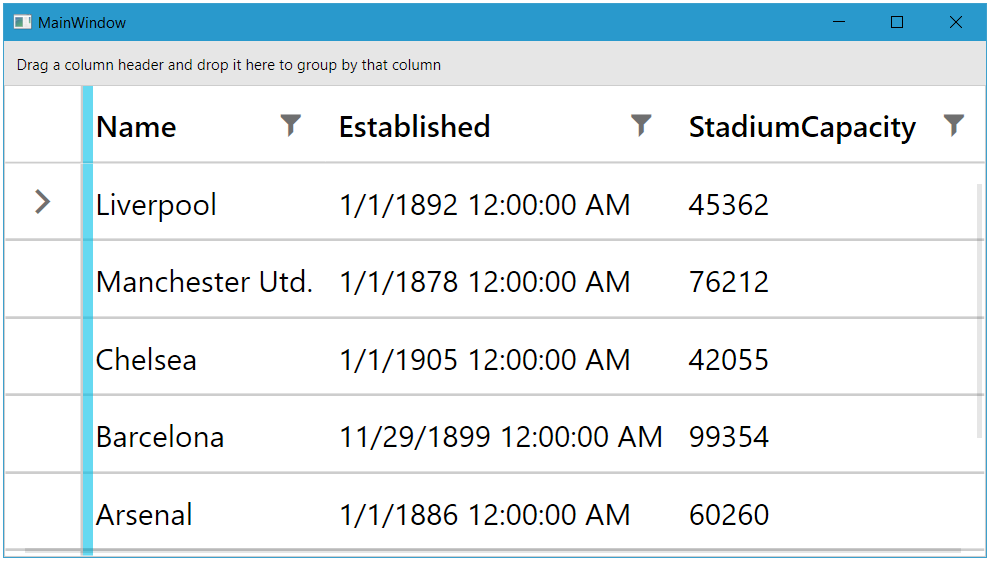The image size is (990, 562).
Task: Sort by the Name column header
Action: (x=136, y=127)
